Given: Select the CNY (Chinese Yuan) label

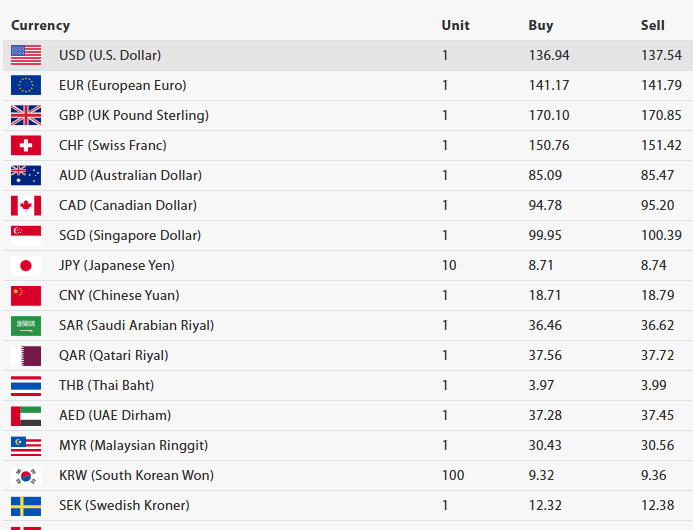Looking at the screenshot, I should click(119, 295).
